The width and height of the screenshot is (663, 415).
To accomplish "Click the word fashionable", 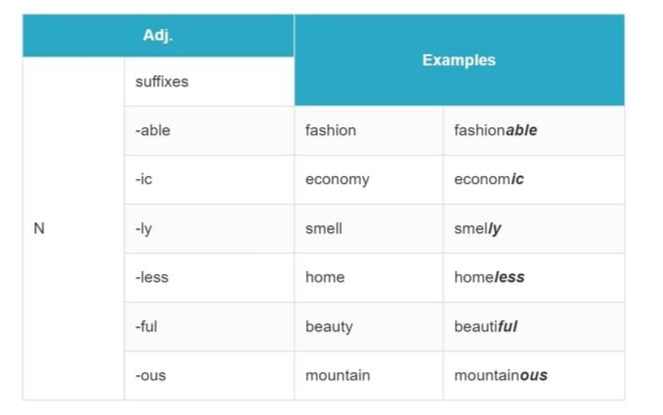I will [x=496, y=130].
